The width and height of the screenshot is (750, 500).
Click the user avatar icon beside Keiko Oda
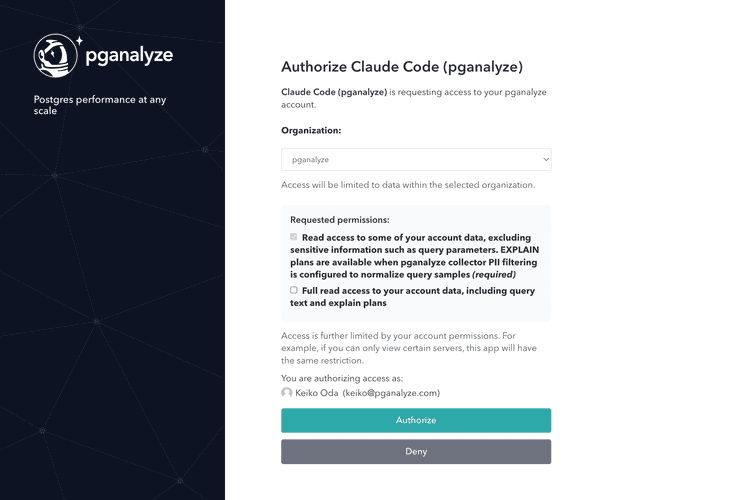[287, 393]
